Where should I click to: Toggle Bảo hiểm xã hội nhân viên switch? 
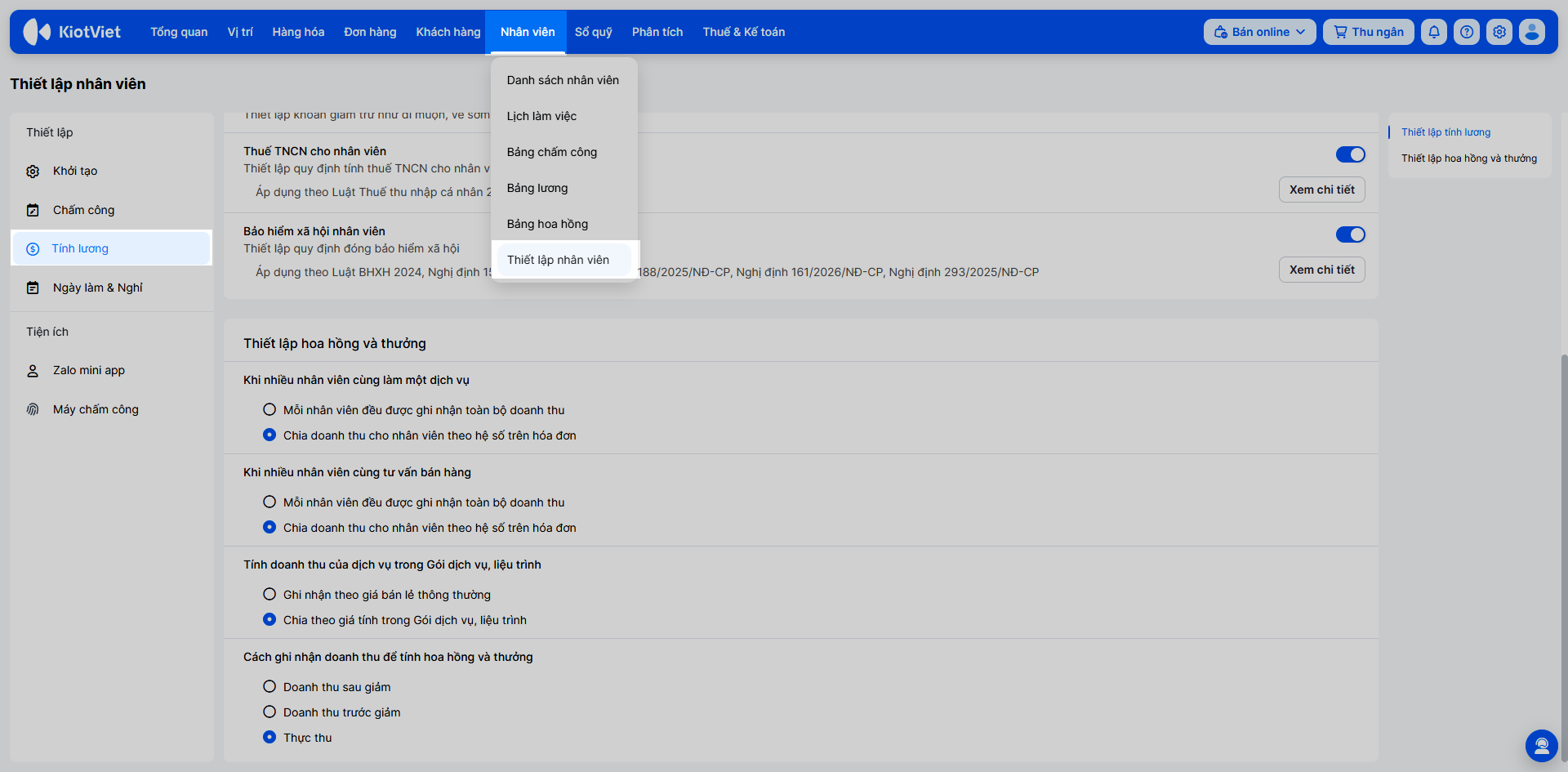pos(1351,234)
